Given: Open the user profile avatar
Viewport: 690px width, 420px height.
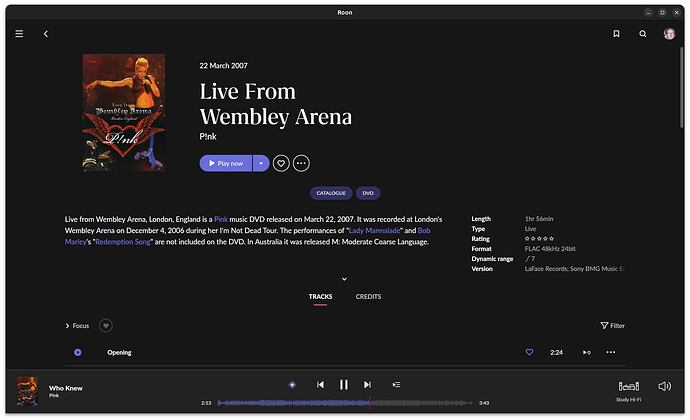Looking at the screenshot, I should [669, 33].
